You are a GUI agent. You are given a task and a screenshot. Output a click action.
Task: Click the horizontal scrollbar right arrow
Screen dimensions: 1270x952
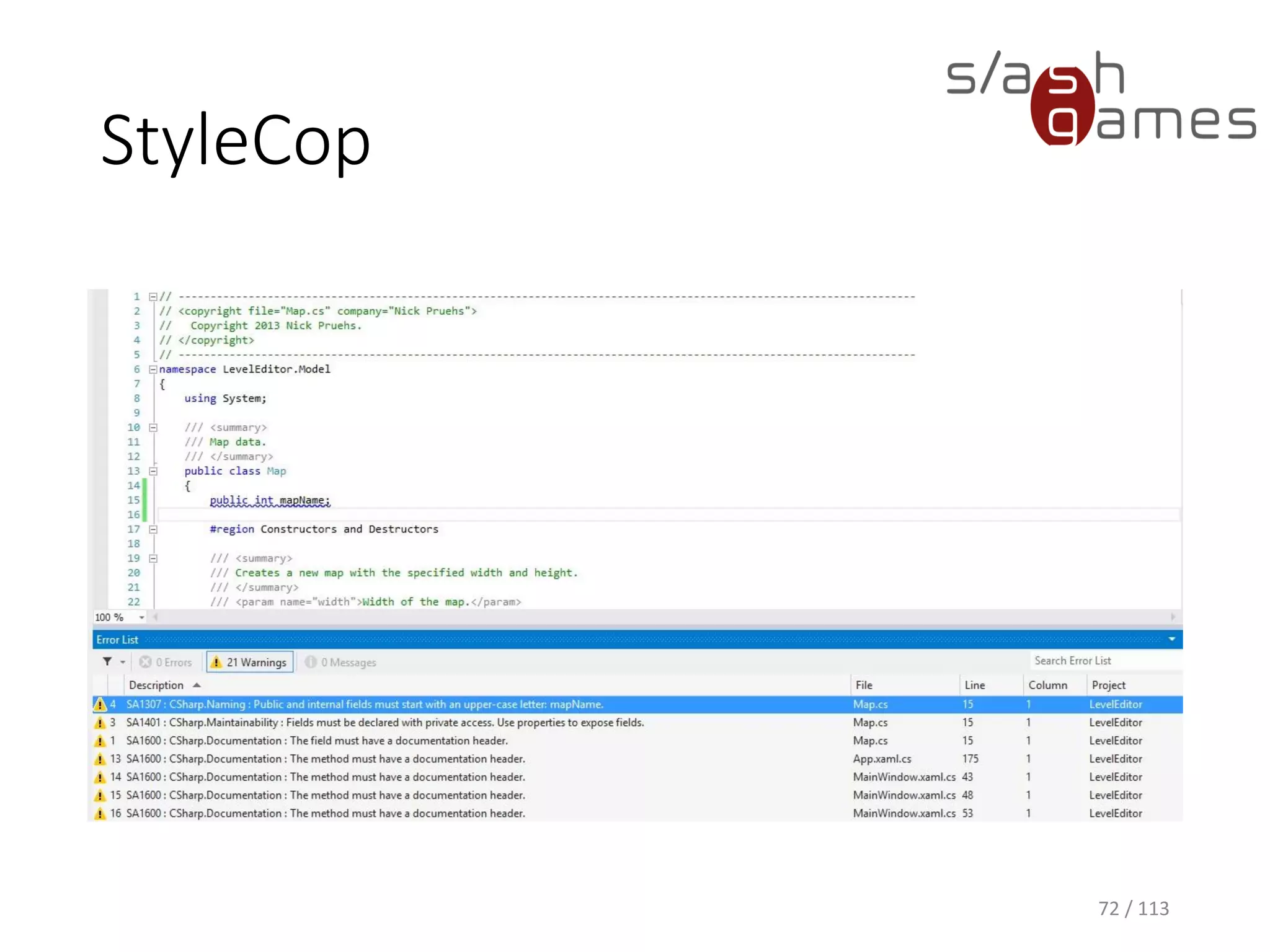pos(1173,617)
